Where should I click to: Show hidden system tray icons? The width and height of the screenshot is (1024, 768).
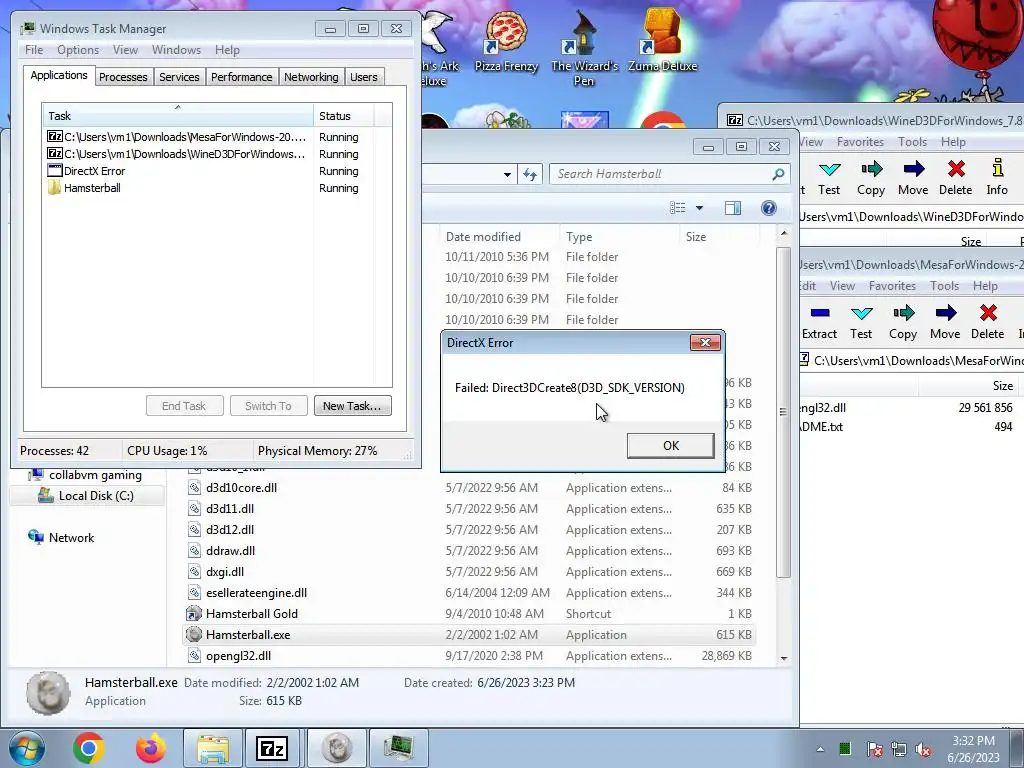[x=820, y=749]
